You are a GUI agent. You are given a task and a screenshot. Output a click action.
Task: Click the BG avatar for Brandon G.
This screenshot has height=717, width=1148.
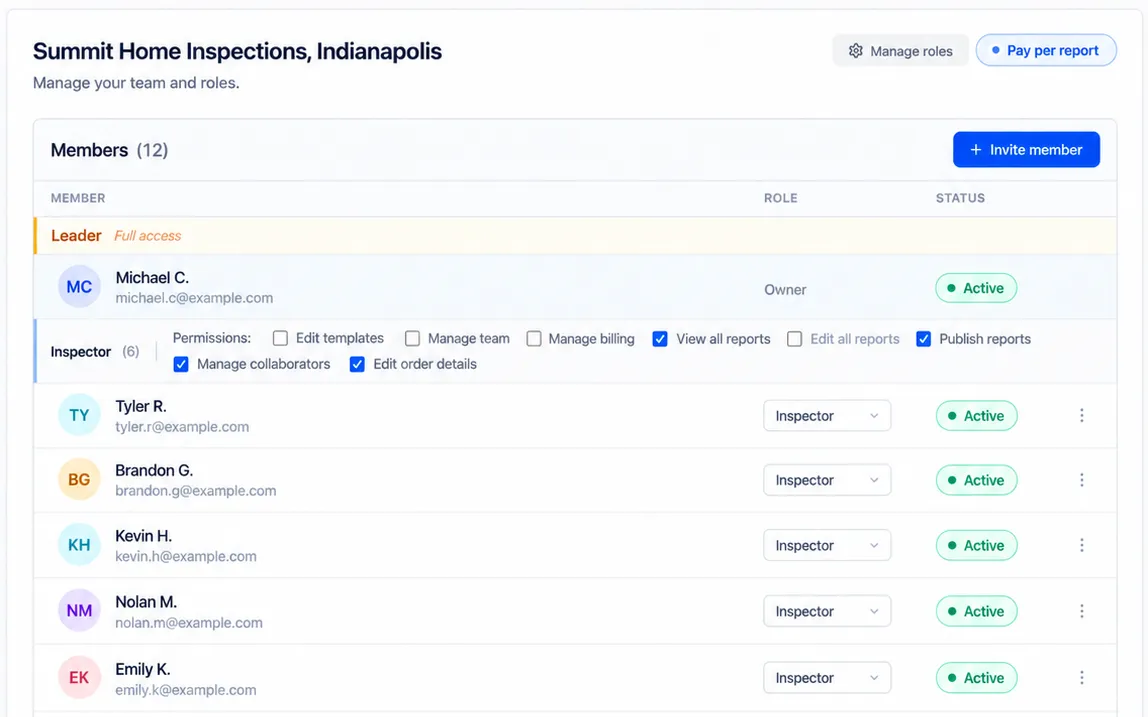[79, 480]
